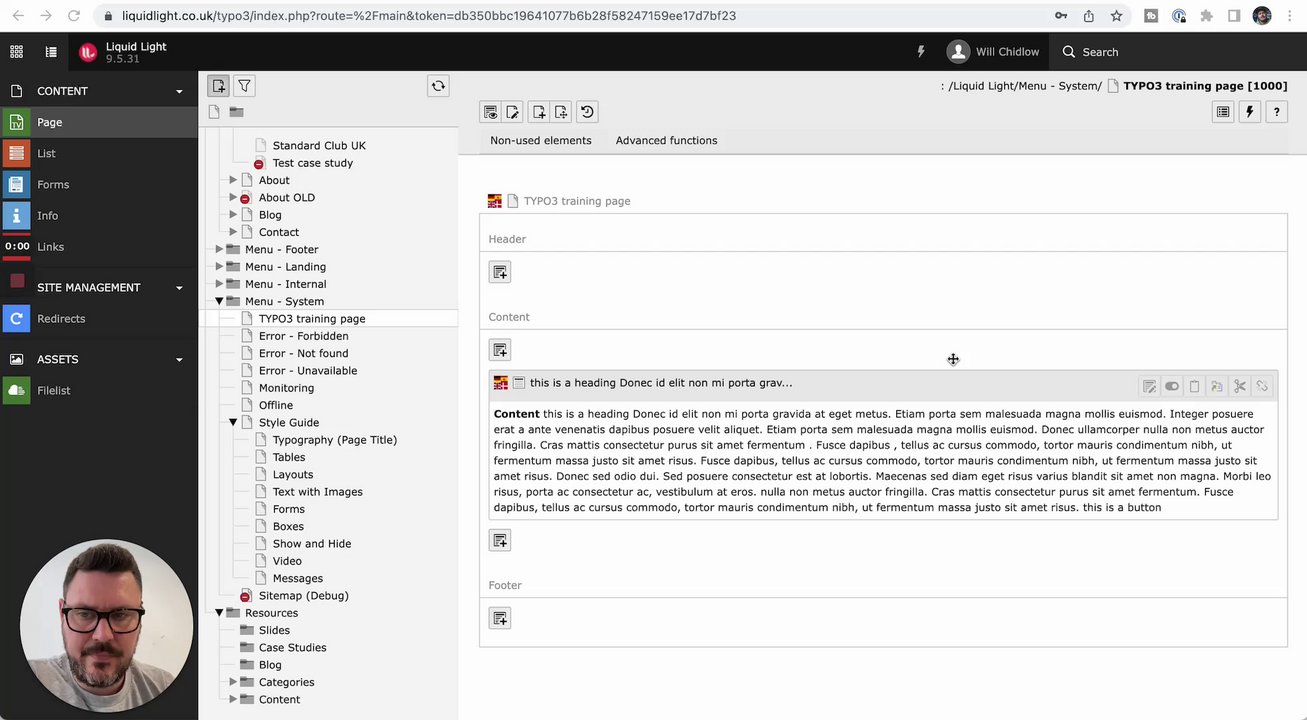Click the edit page properties icon
1307x720 pixels.
513,112
